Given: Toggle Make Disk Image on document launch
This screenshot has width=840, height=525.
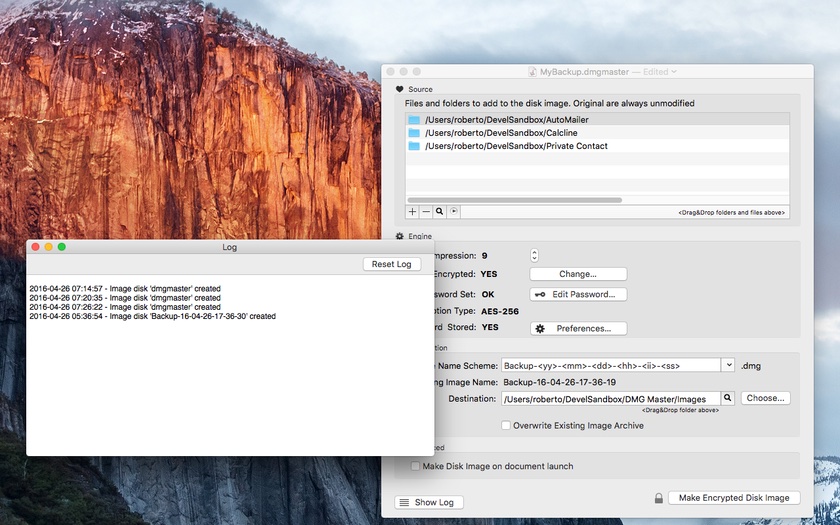Looking at the screenshot, I should click(x=416, y=466).
